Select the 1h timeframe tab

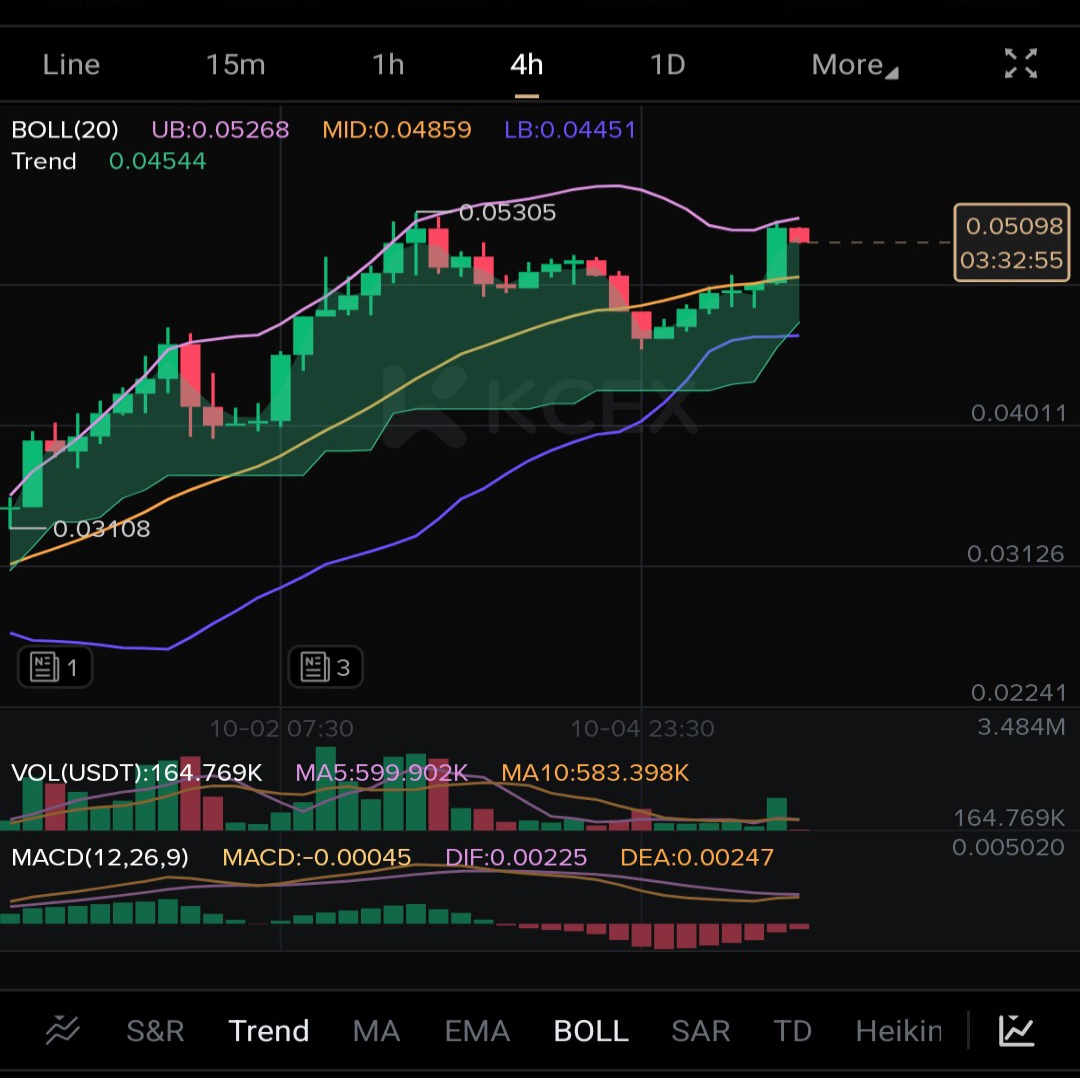(x=388, y=65)
